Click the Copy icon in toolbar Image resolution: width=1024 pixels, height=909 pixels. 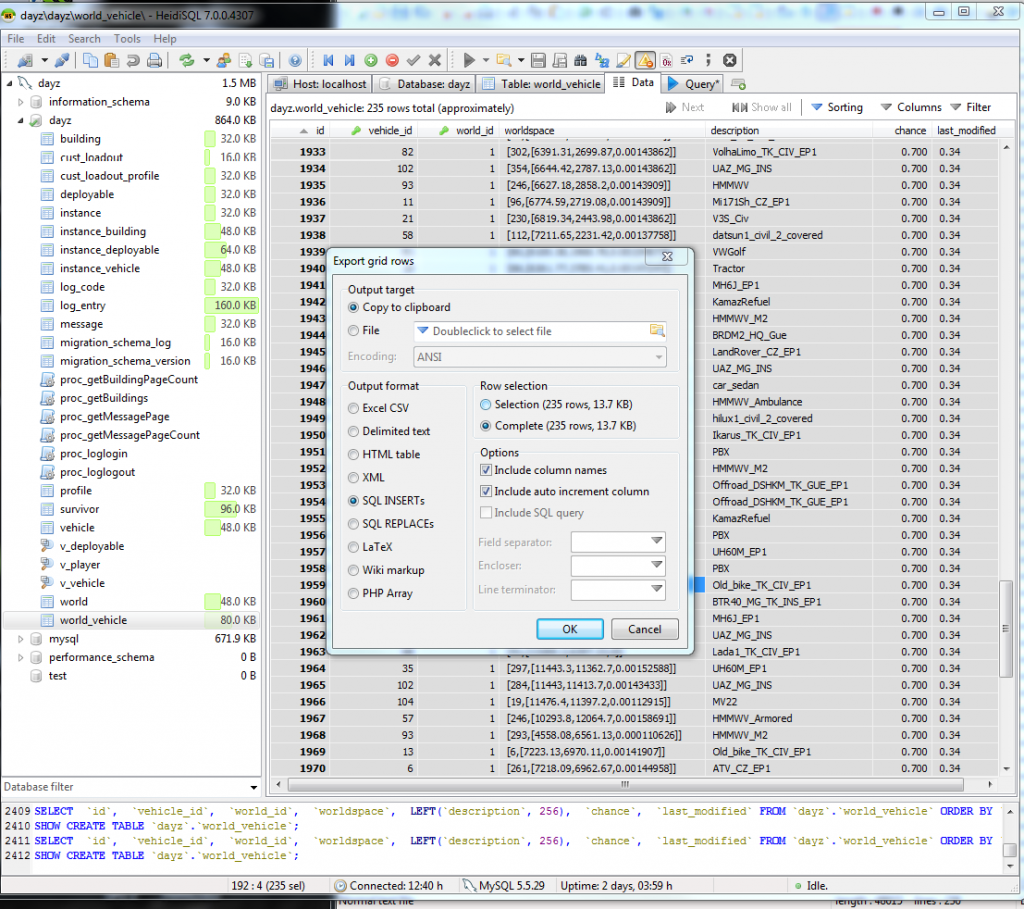point(90,61)
